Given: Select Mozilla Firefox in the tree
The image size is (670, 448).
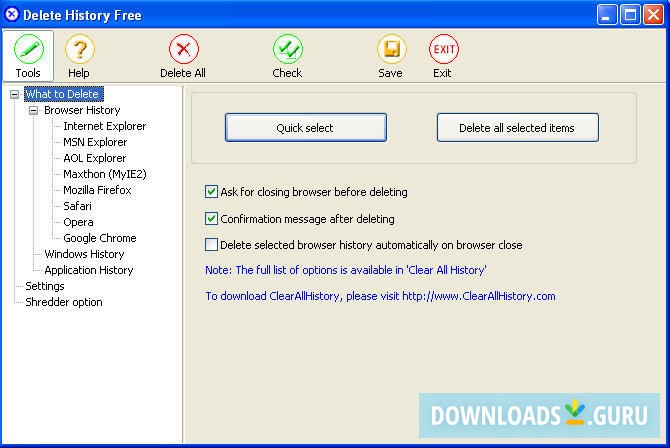Looking at the screenshot, I should (x=97, y=190).
